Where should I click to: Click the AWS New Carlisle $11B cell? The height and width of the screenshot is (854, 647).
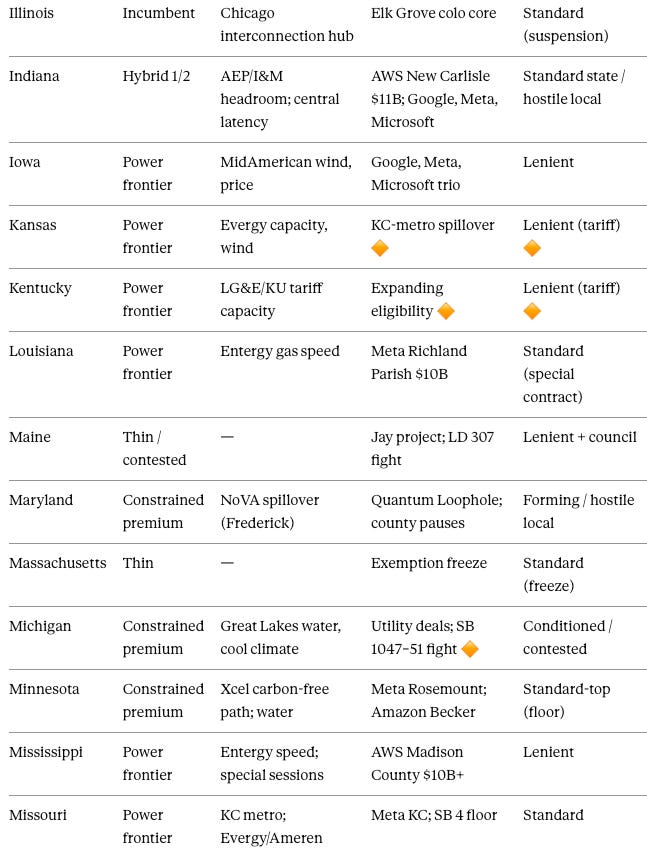(x=434, y=99)
